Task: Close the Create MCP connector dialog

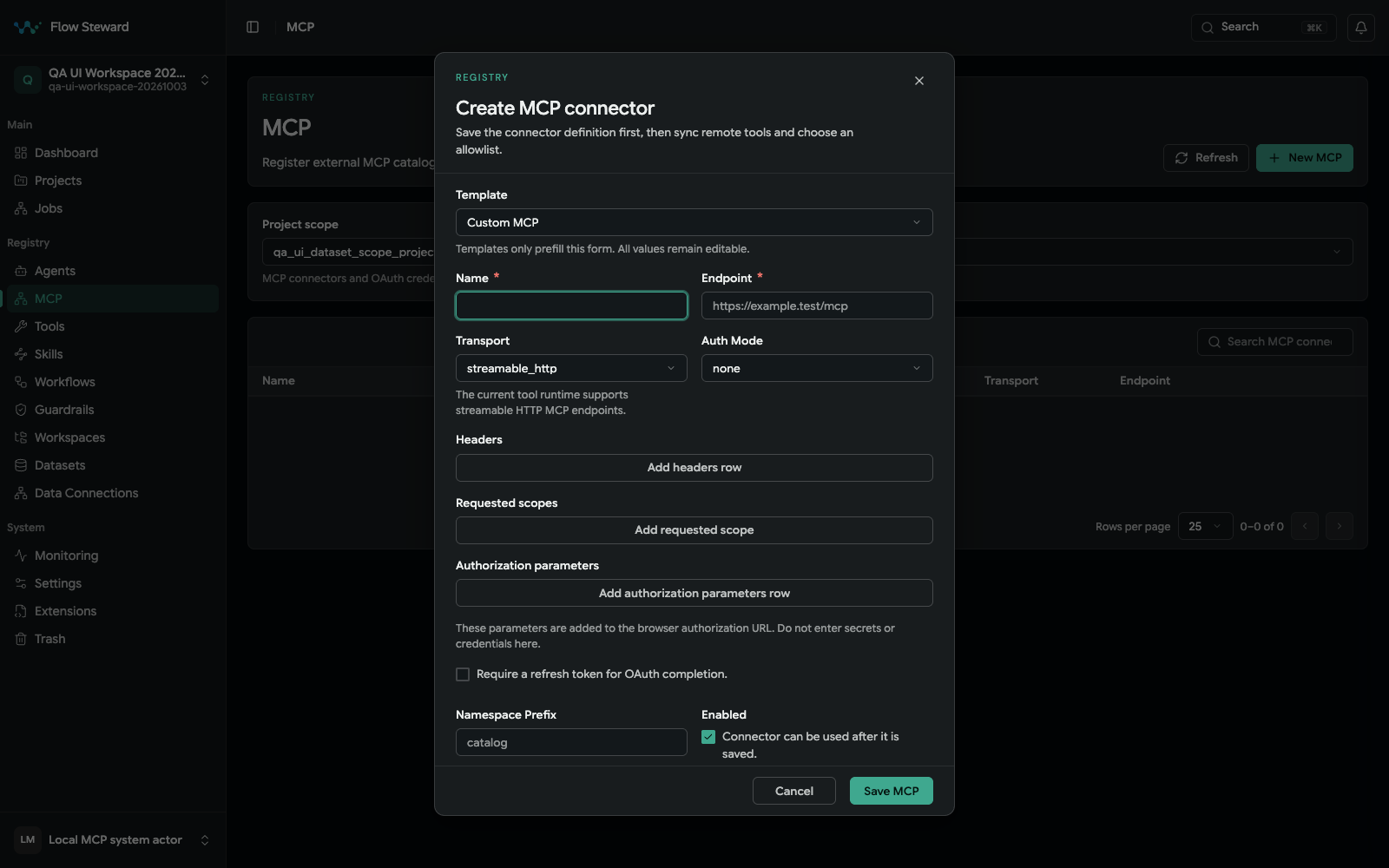Action: (x=919, y=81)
